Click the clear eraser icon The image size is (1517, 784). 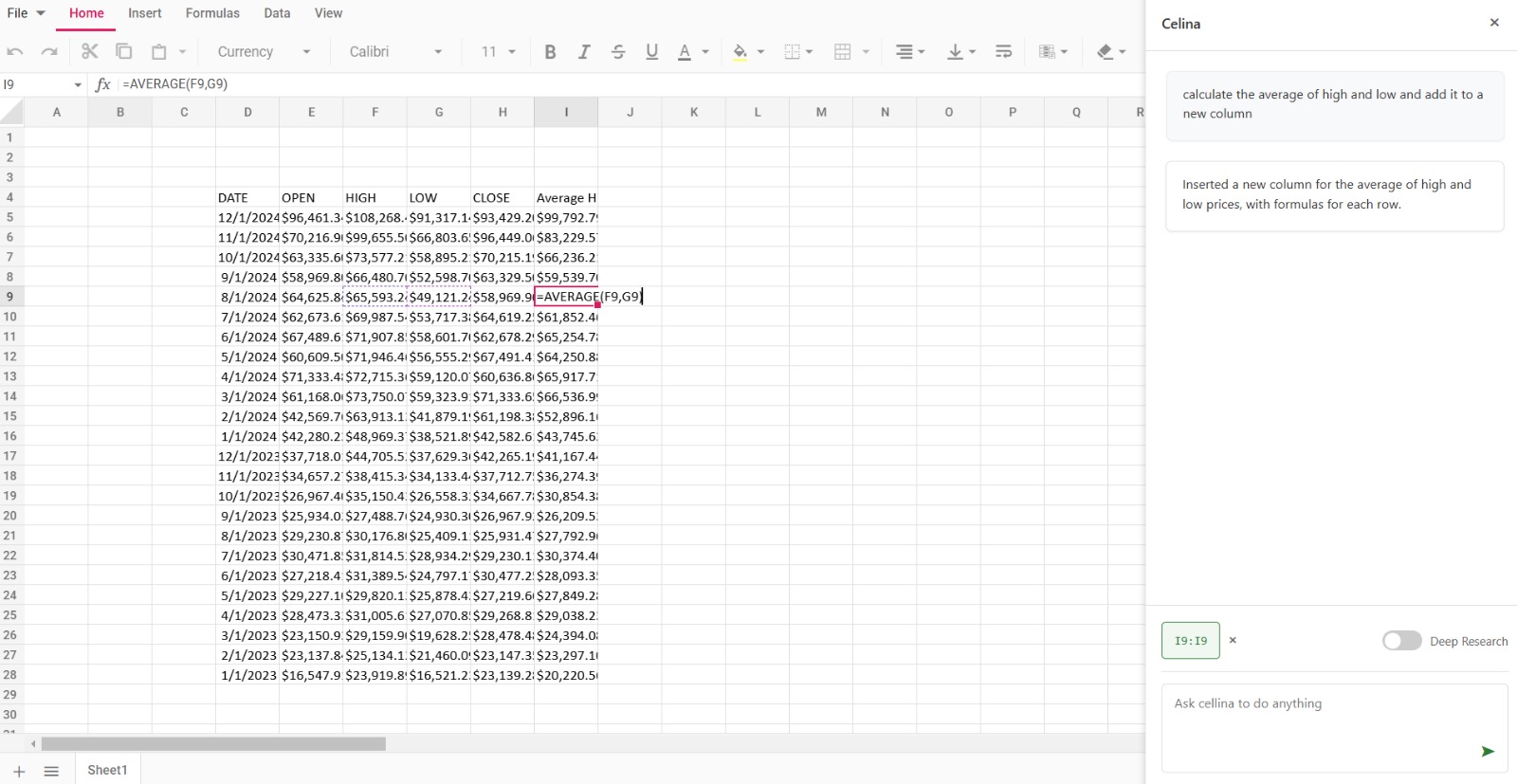(x=1105, y=52)
